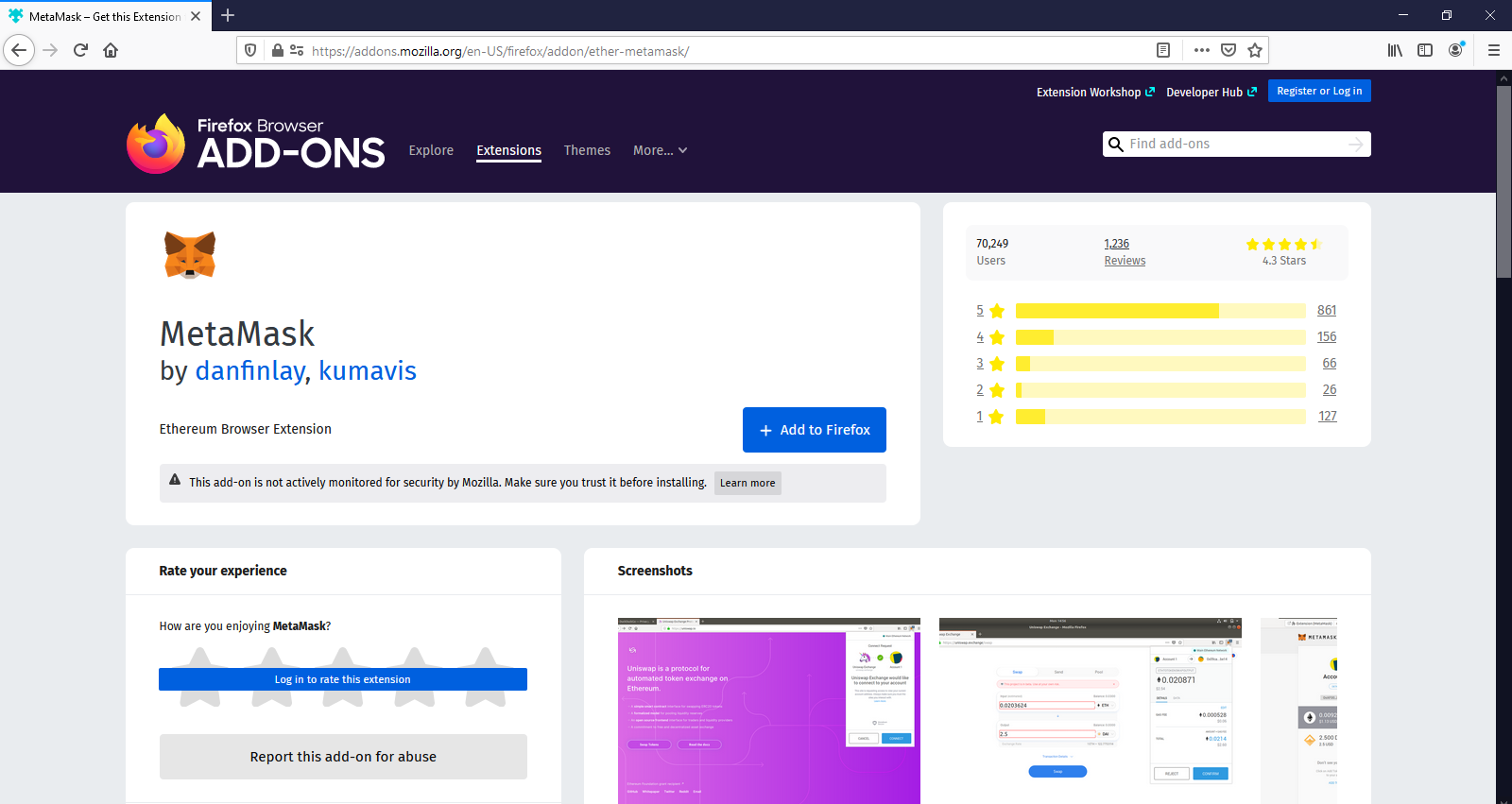Image resolution: width=1512 pixels, height=804 pixels.
Task: Click the MetaMask browser tab
Action: (x=104, y=16)
